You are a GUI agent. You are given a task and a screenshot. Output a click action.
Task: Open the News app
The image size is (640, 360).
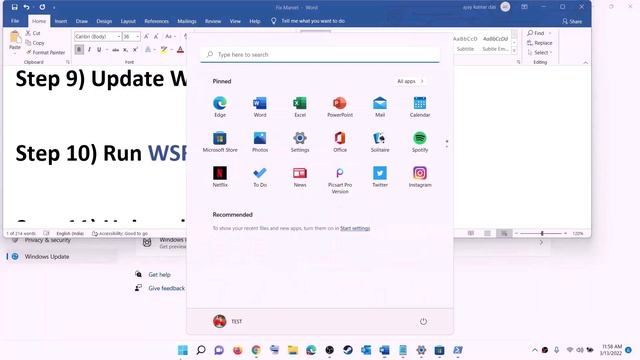click(x=300, y=177)
